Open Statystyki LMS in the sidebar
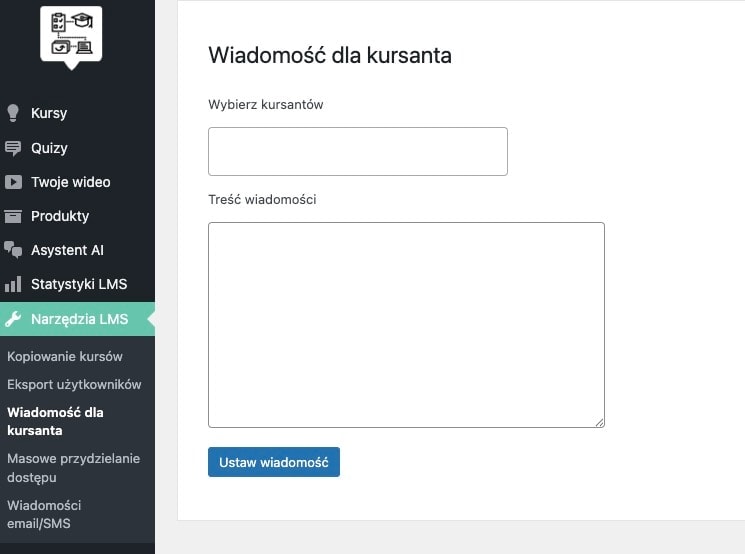This screenshot has width=745, height=554. click(x=77, y=284)
